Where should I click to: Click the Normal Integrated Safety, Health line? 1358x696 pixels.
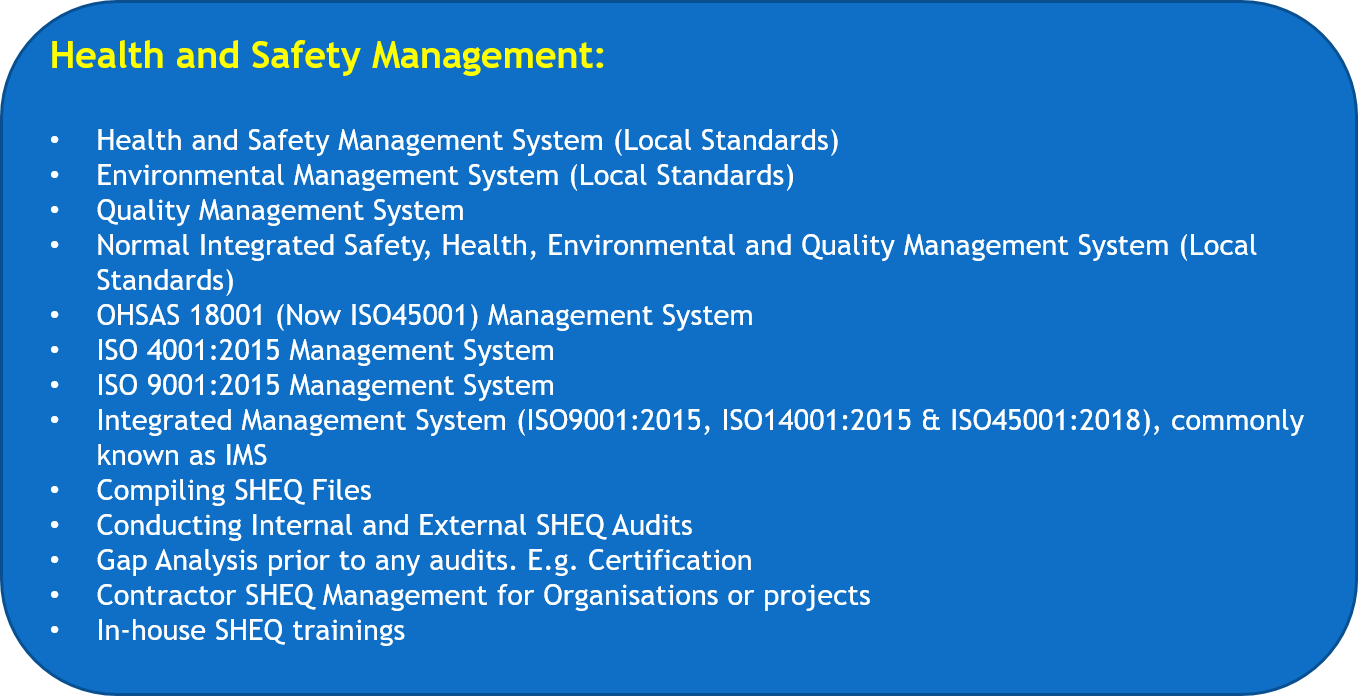(676, 245)
